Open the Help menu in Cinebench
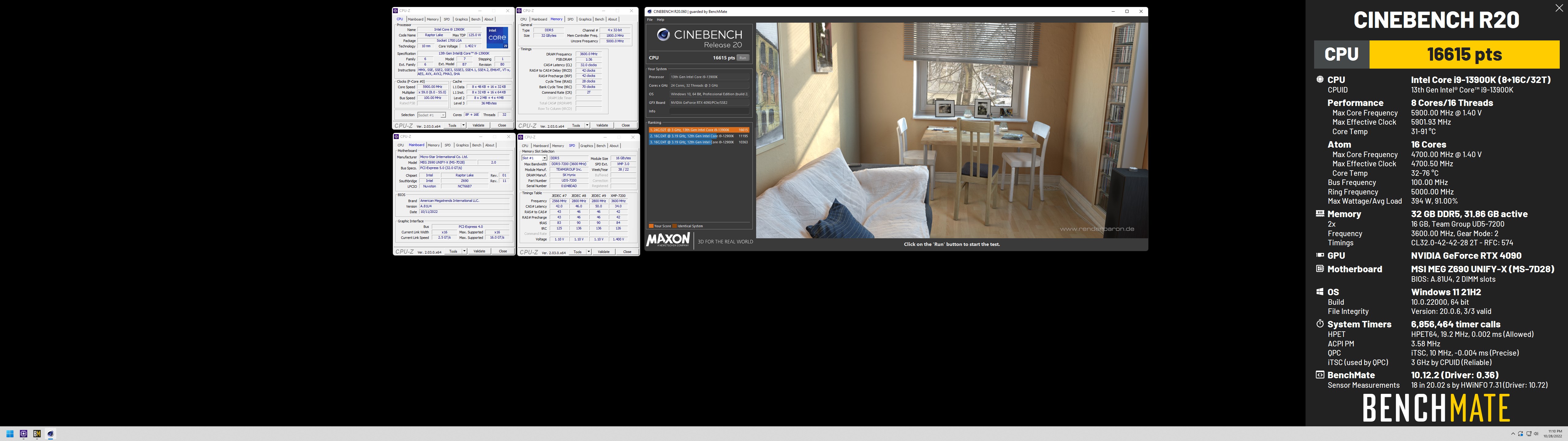 (661, 20)
